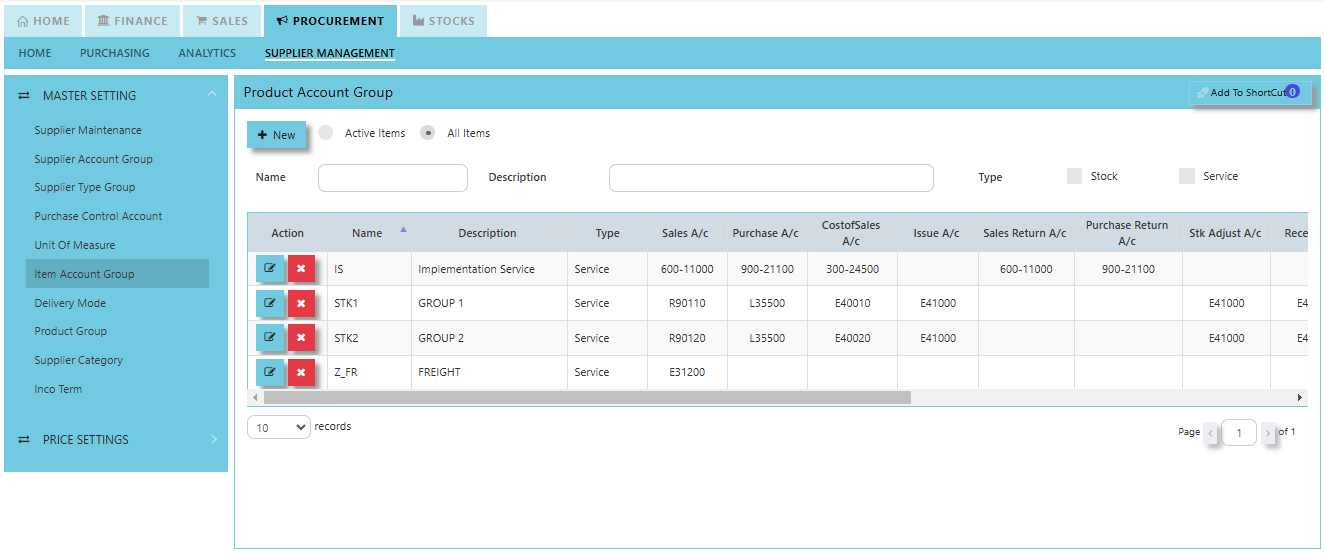Screen dimensions: 1325x553
Task: Open Supplier Type Group link
Action: tap(85, 187)
